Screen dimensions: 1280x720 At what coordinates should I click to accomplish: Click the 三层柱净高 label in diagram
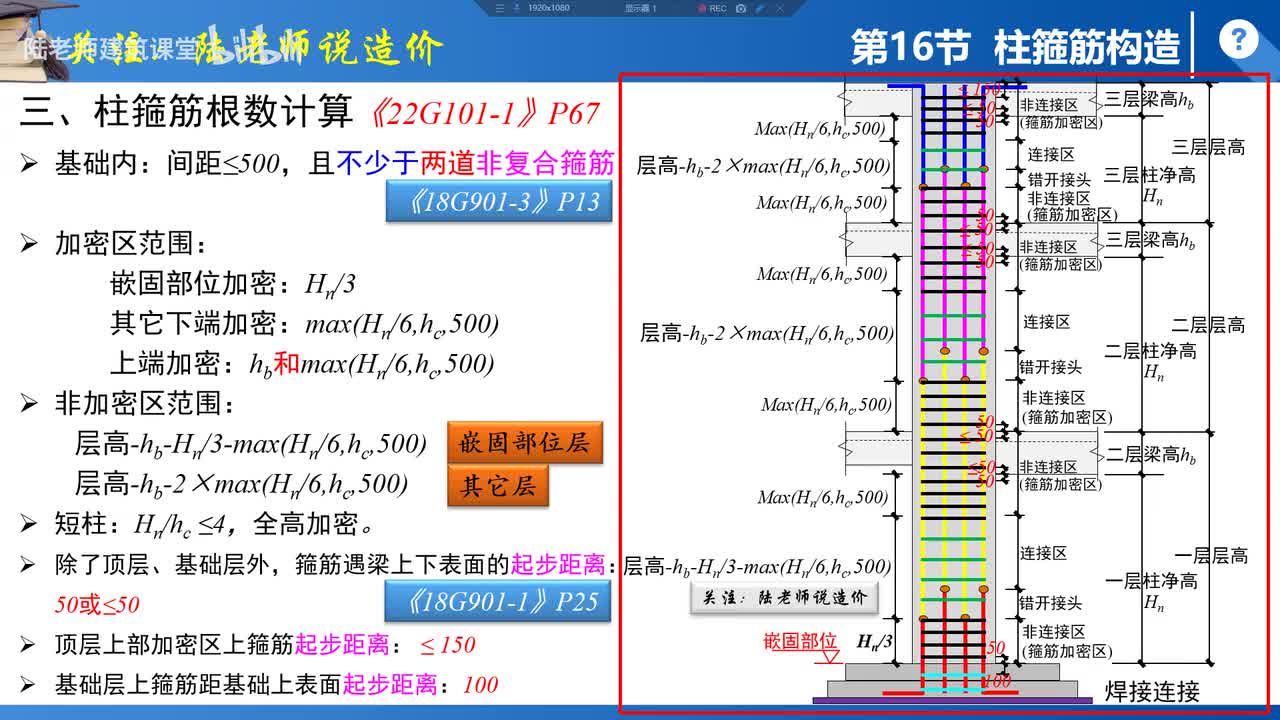click(1150, 176)
